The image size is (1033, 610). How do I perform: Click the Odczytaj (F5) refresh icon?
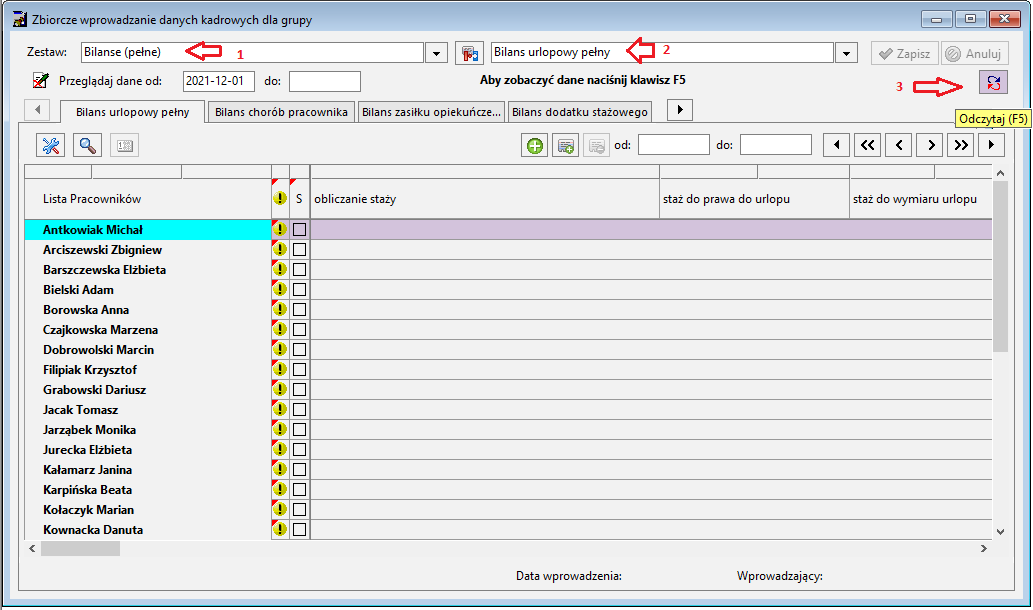[993, 82]
